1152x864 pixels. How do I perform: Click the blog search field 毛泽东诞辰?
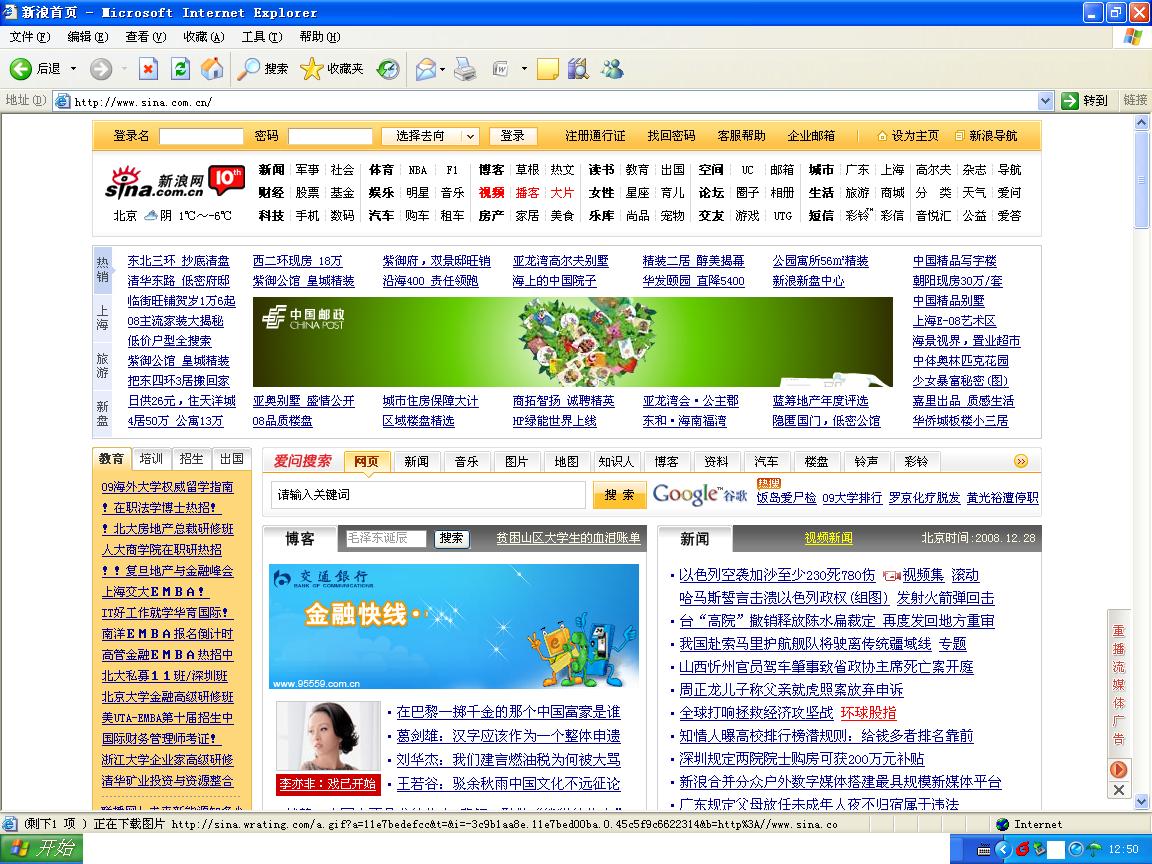(386, 538)
